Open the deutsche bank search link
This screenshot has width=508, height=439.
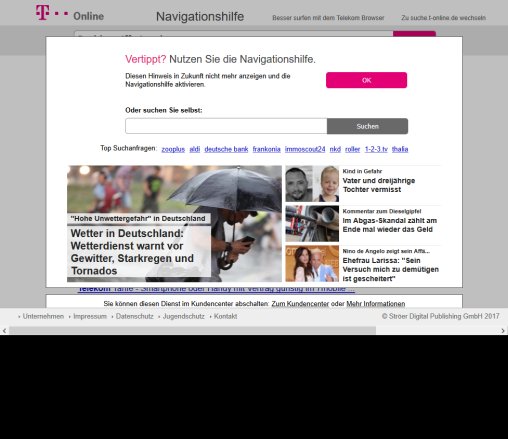[x=226, y=149]
